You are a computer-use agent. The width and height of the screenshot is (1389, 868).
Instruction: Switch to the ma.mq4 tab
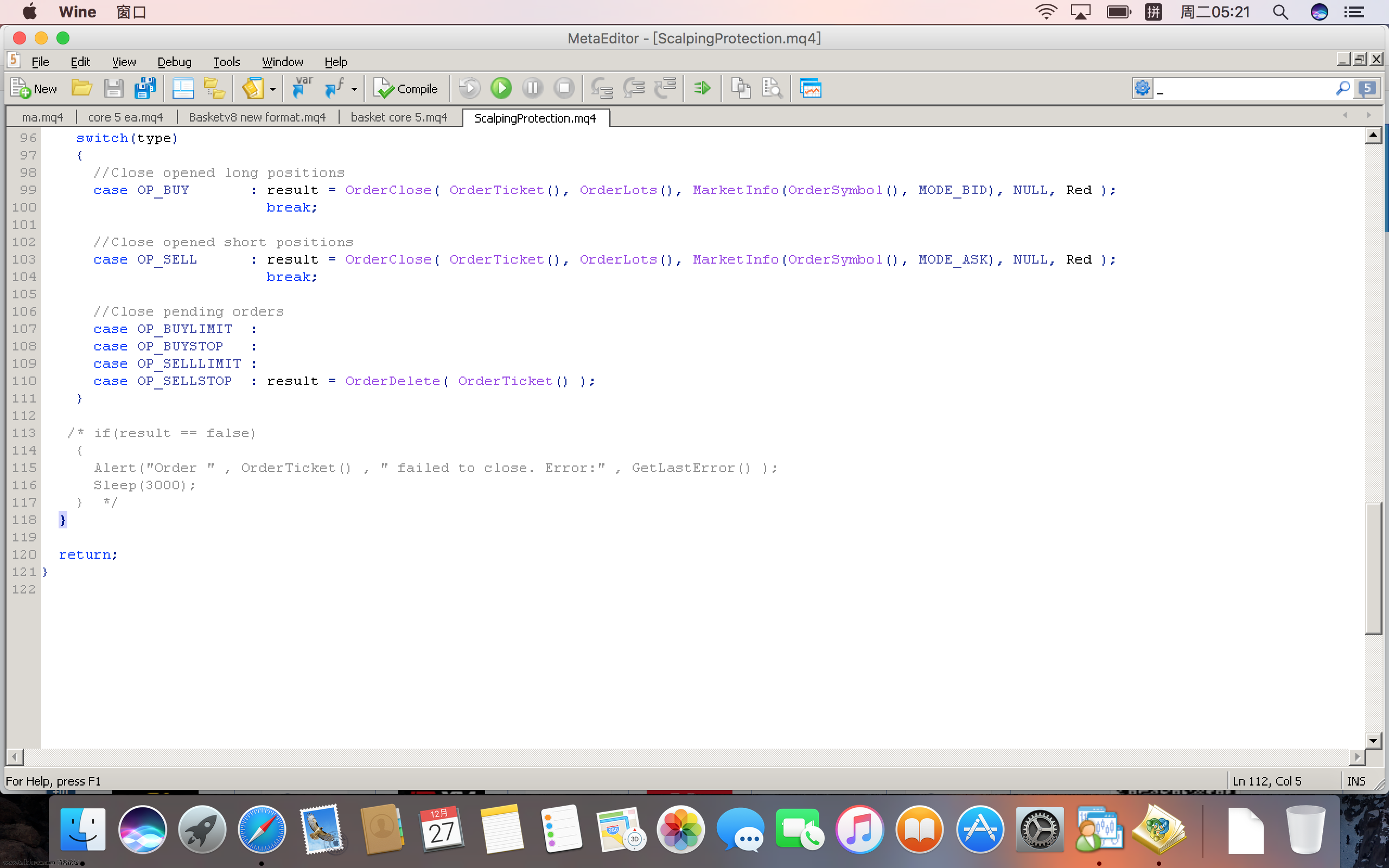(42, 117)
